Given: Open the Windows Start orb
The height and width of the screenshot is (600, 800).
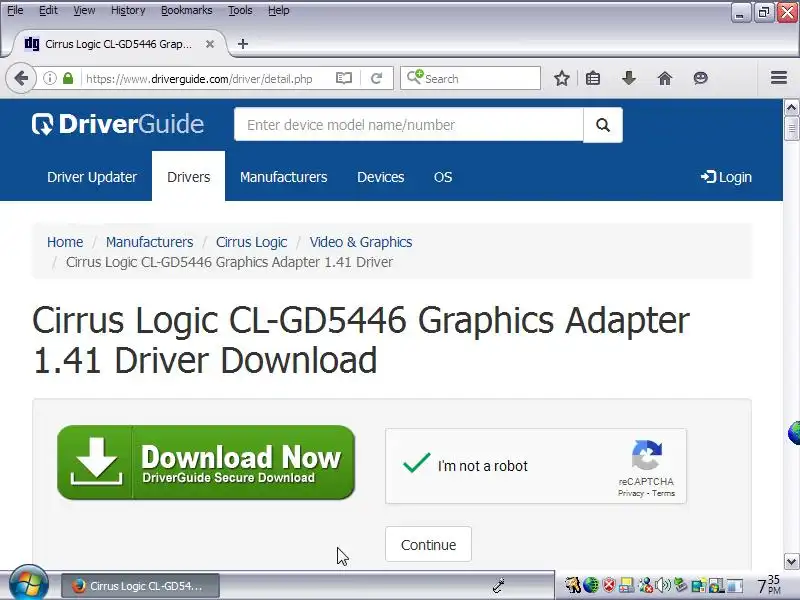Looking at the screenshot, I should pyautogui.click(x=29, y=584).
